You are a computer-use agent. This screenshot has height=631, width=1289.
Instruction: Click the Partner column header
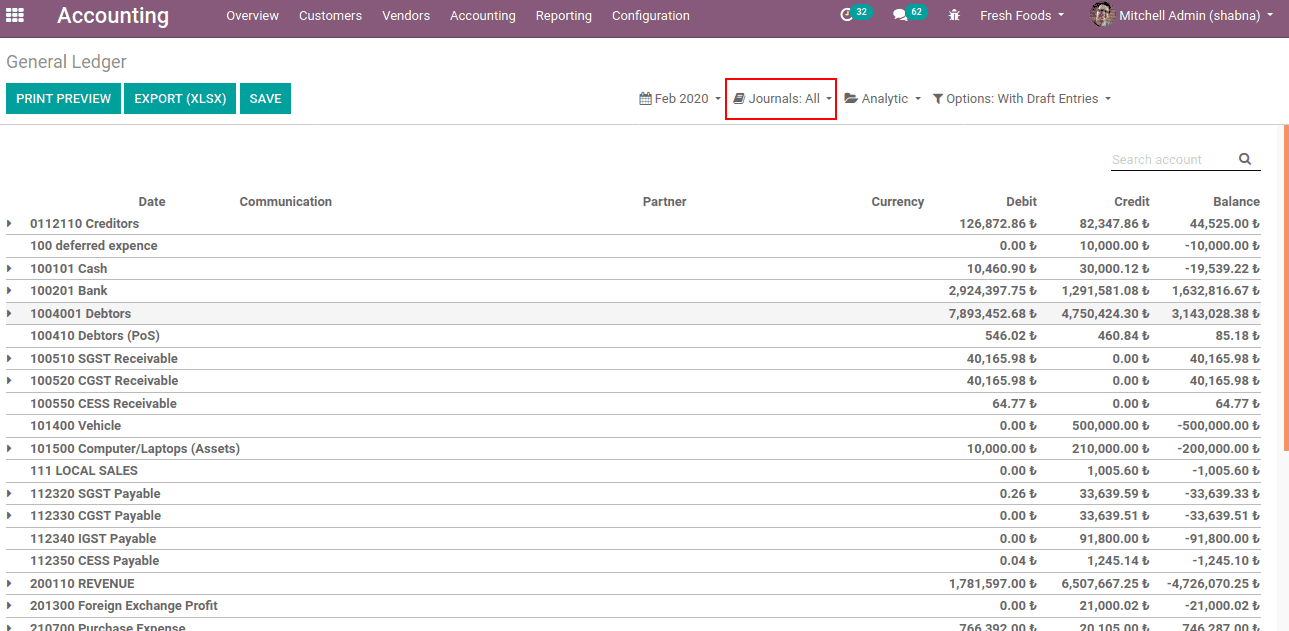coord(665,201)
